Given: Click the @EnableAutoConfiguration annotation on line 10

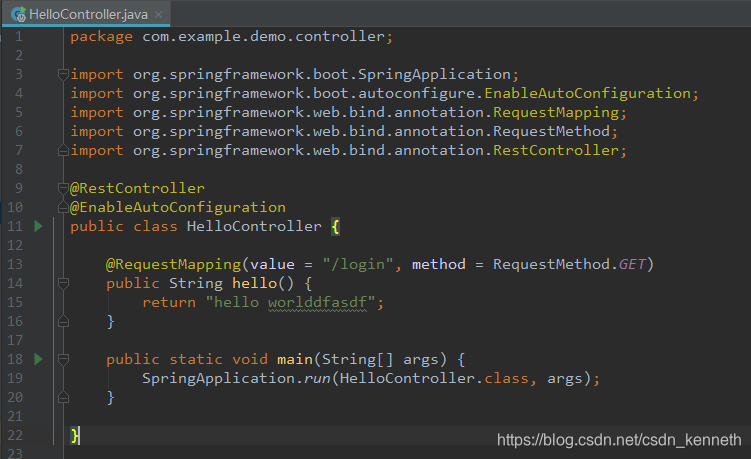Looking at the screenshot, I should (x=178, y=207).
